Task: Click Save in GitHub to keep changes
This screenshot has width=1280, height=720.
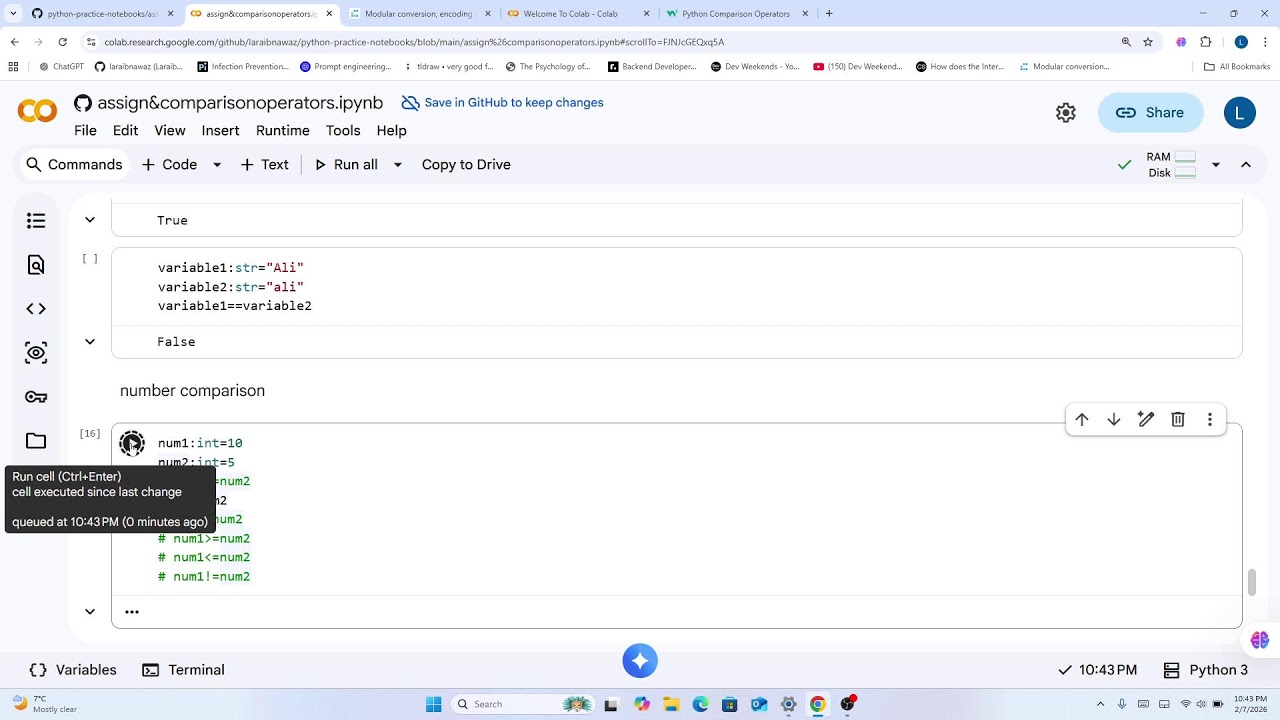Action: coord(502,103)
